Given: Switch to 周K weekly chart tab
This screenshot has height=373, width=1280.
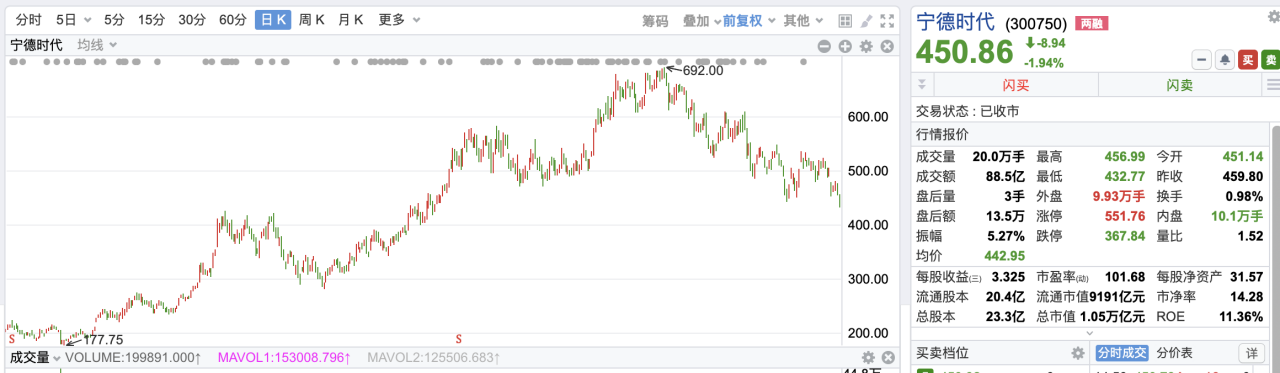Looking at the screenshot, I should click(312, 20).
